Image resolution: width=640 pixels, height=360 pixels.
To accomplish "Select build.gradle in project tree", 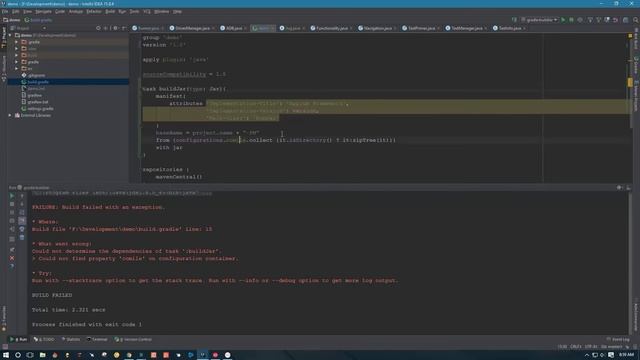I will [x=38, y=82].
